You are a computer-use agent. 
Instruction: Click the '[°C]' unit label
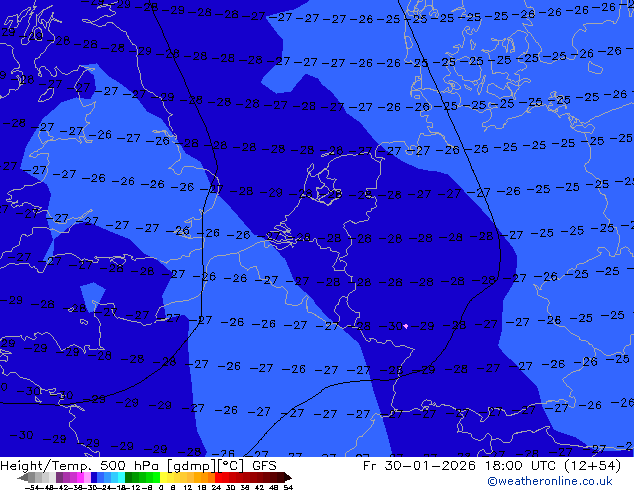[x=232, y=466]
